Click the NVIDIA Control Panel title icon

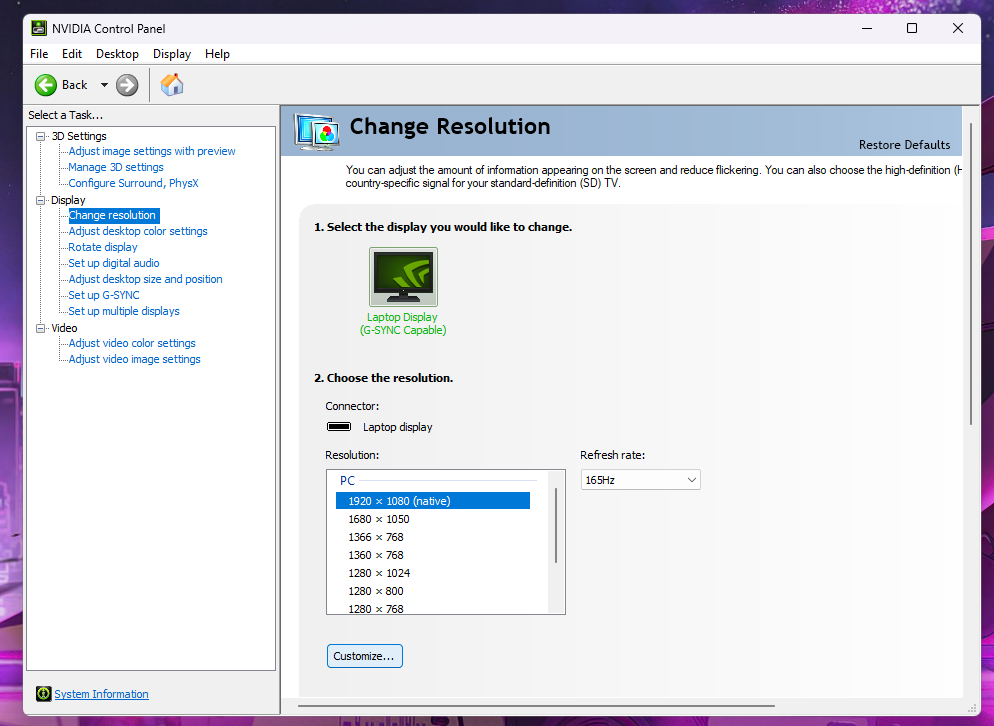coord(39,29)
